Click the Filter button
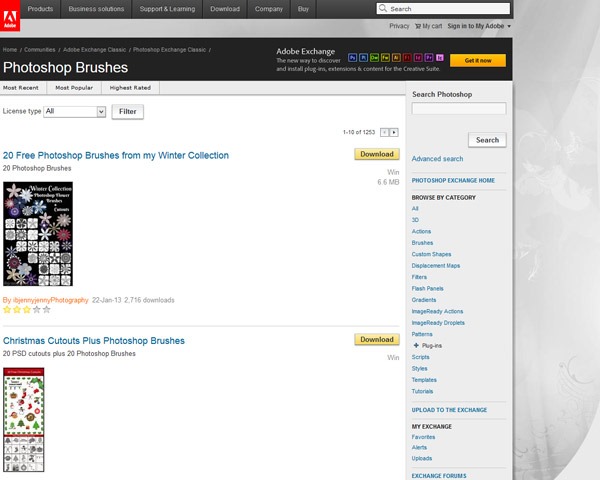Screen dimensions: 600x480 [x=127, y=112]
